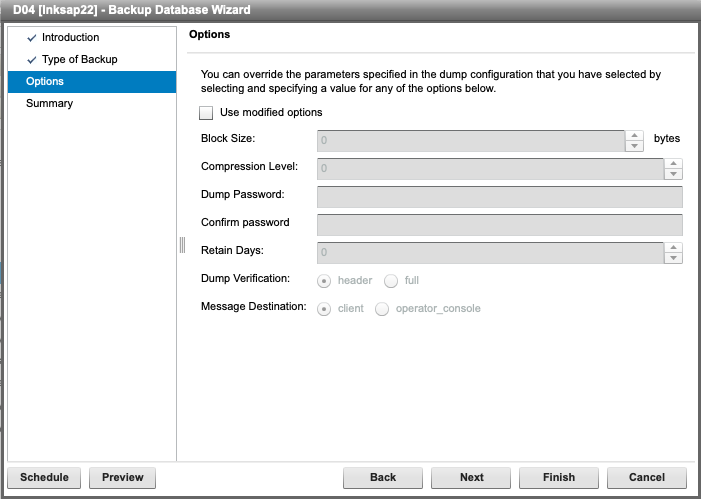This screenshot has width=701, height=499.
Task: Select the header dump verification radio
Action: pyautogui.click(x=325, y=281)
